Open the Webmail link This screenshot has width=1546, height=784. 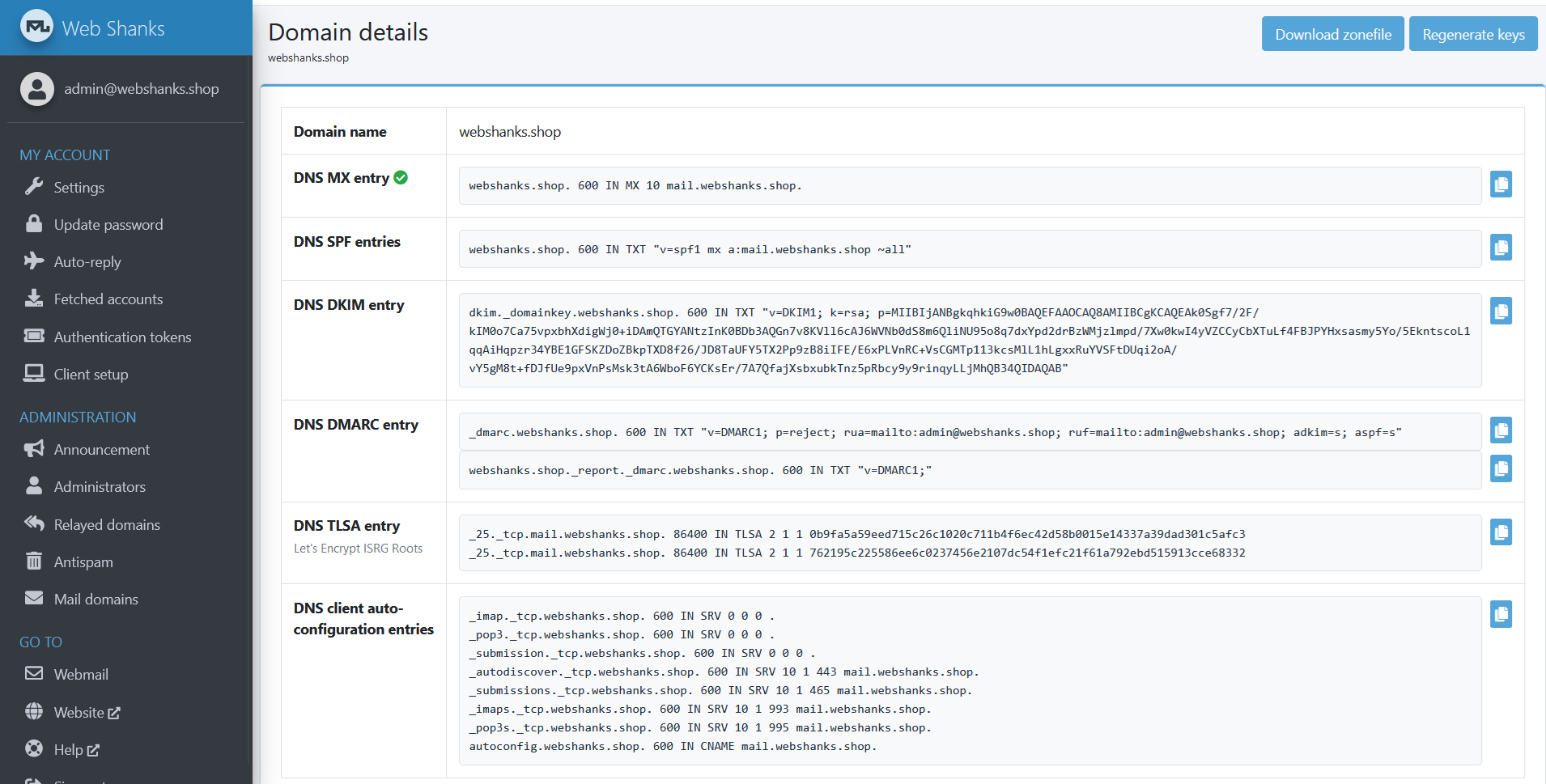[81, 675]
